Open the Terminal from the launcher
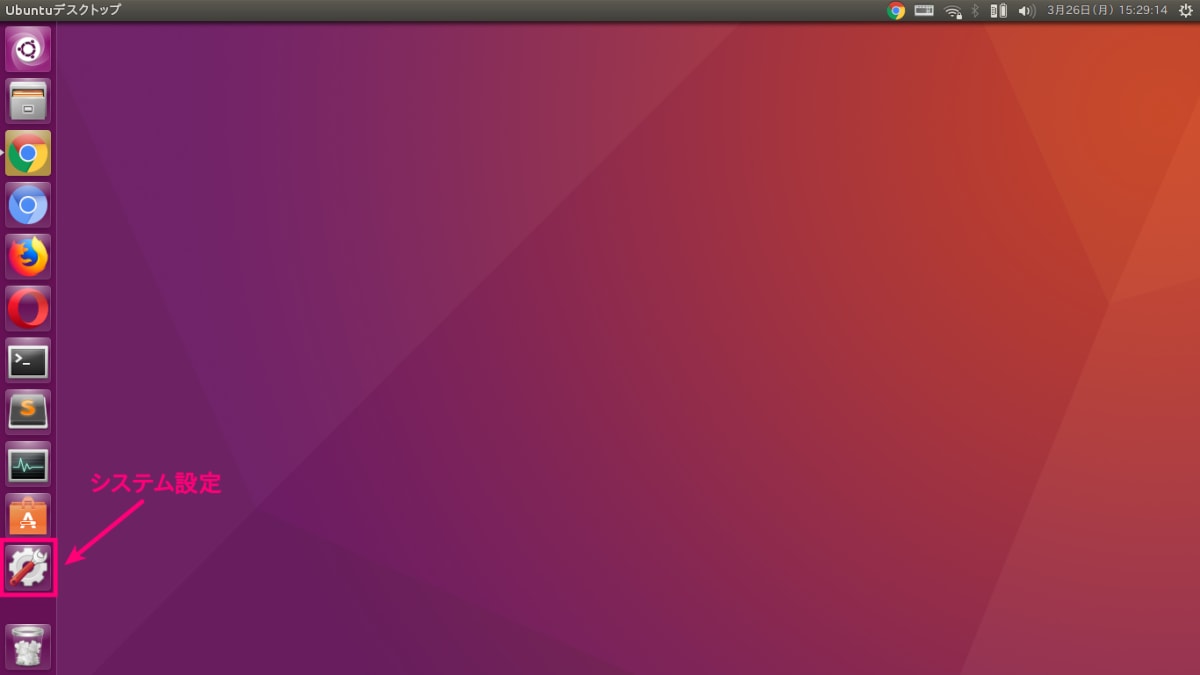Screen dimensions: 1200x675 28,361
